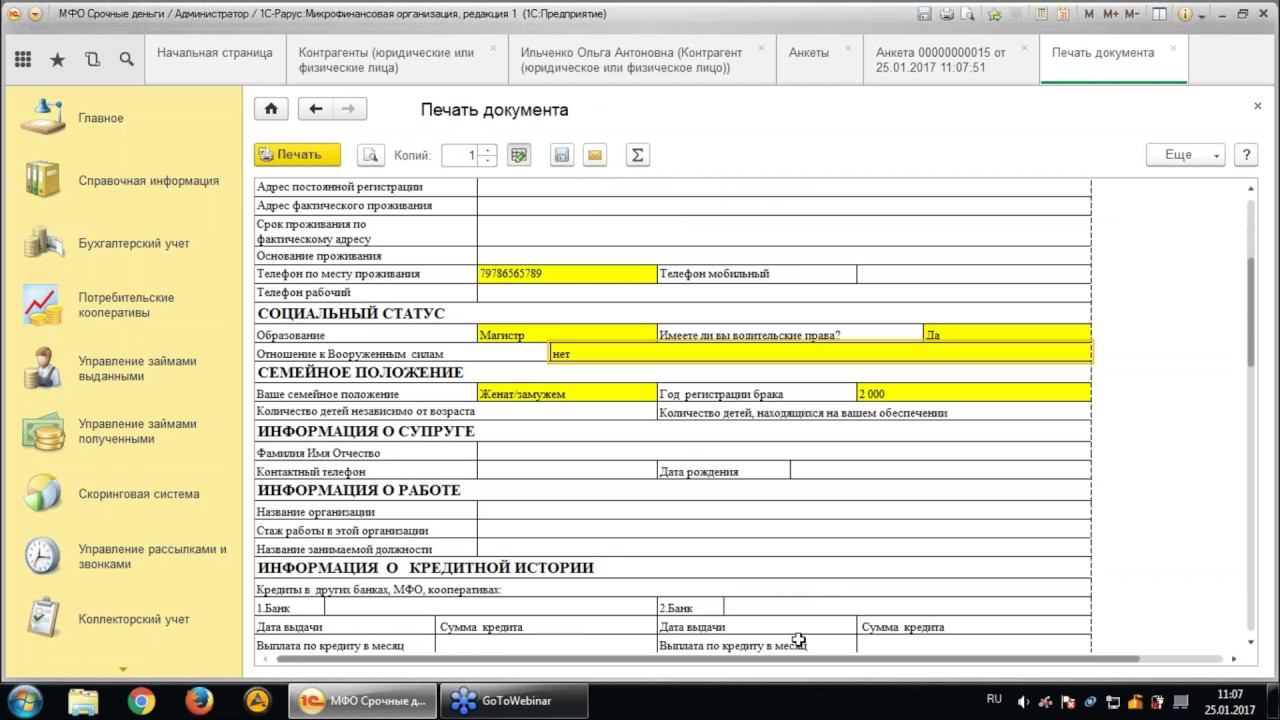Click the M+ memory button
The width and height of the screenshot is (1280, 720).
(1111, 14)
